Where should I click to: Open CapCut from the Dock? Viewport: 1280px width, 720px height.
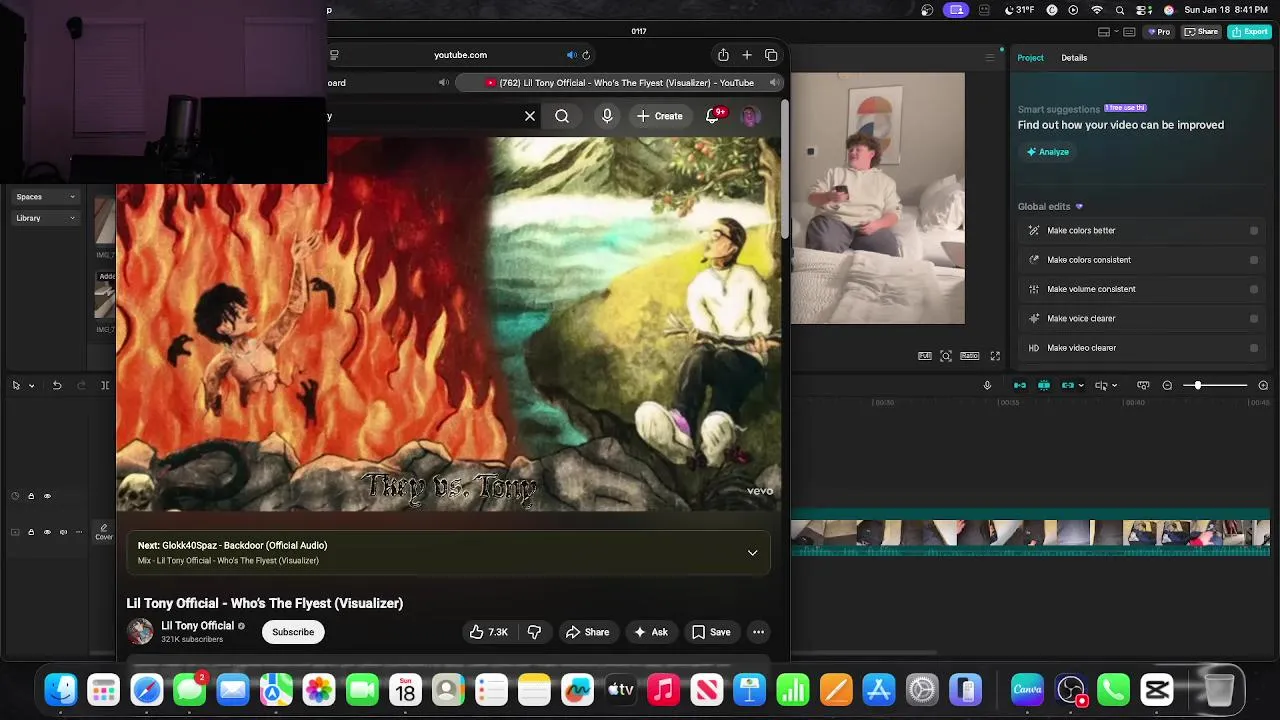1156,690
